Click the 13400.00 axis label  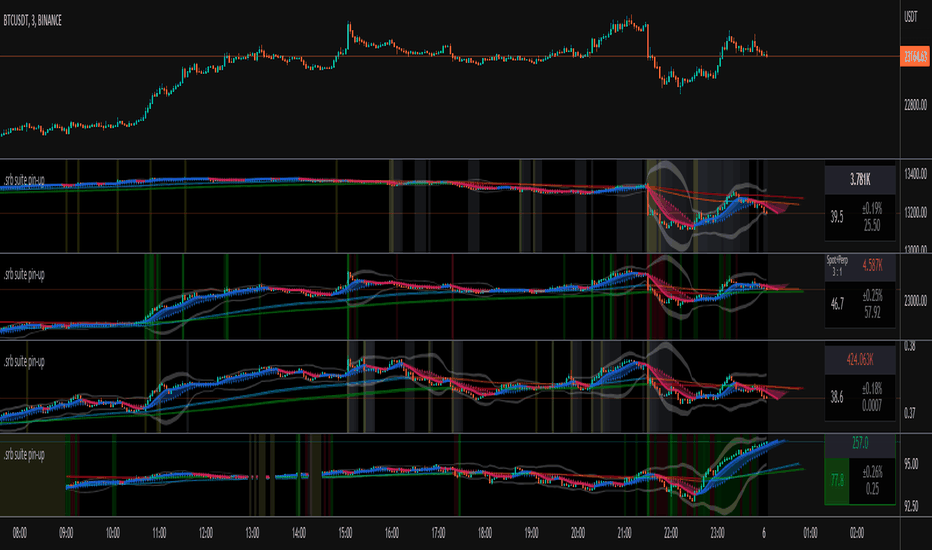click(915, 174)
